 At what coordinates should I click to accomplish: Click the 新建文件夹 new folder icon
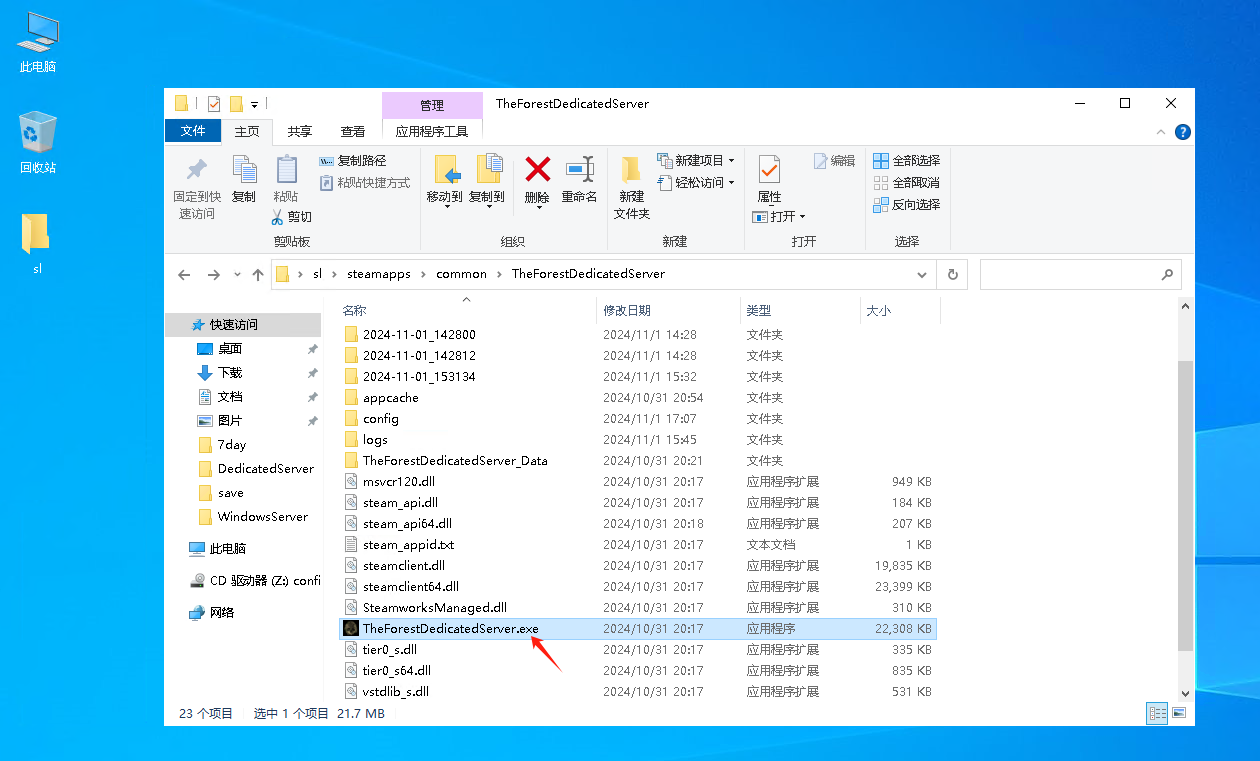click(x=631, y=169)
